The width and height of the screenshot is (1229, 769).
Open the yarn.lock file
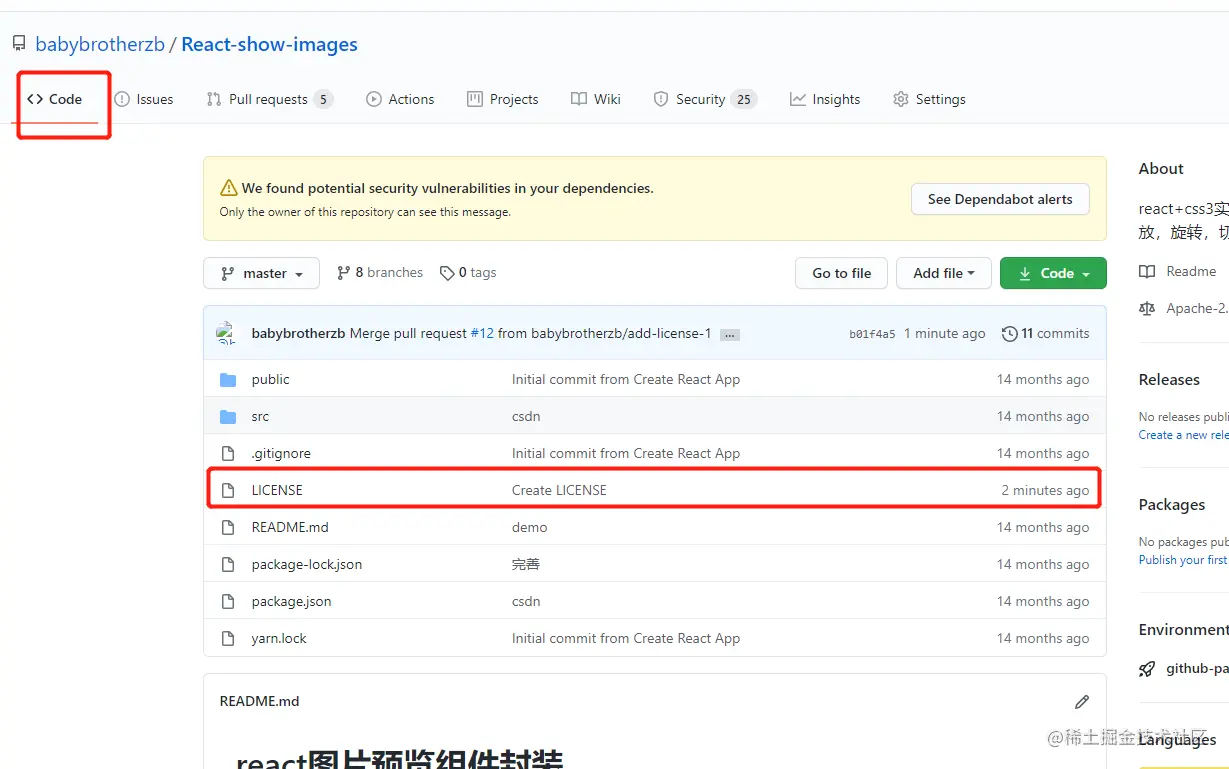coord(279,638)
